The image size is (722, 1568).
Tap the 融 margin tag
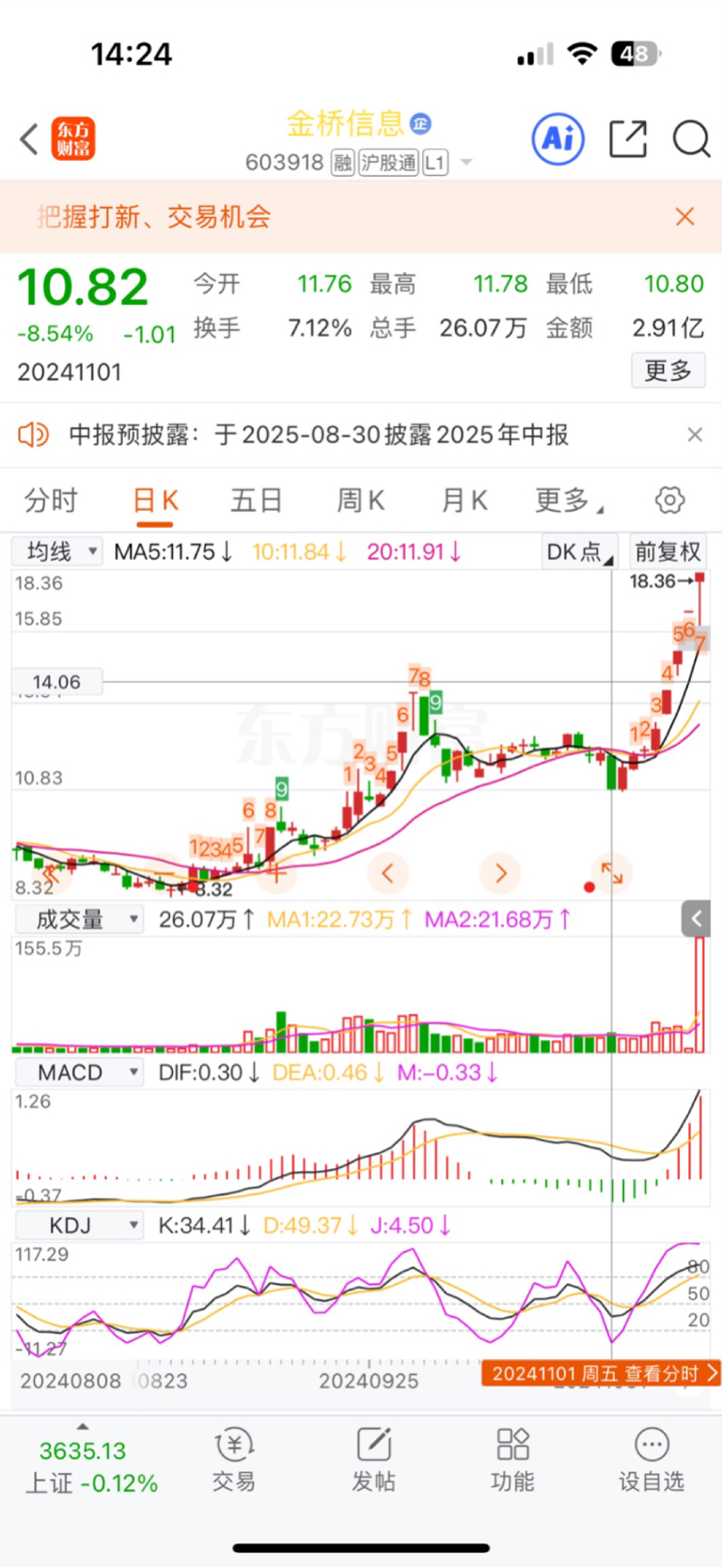coord(343,163)
